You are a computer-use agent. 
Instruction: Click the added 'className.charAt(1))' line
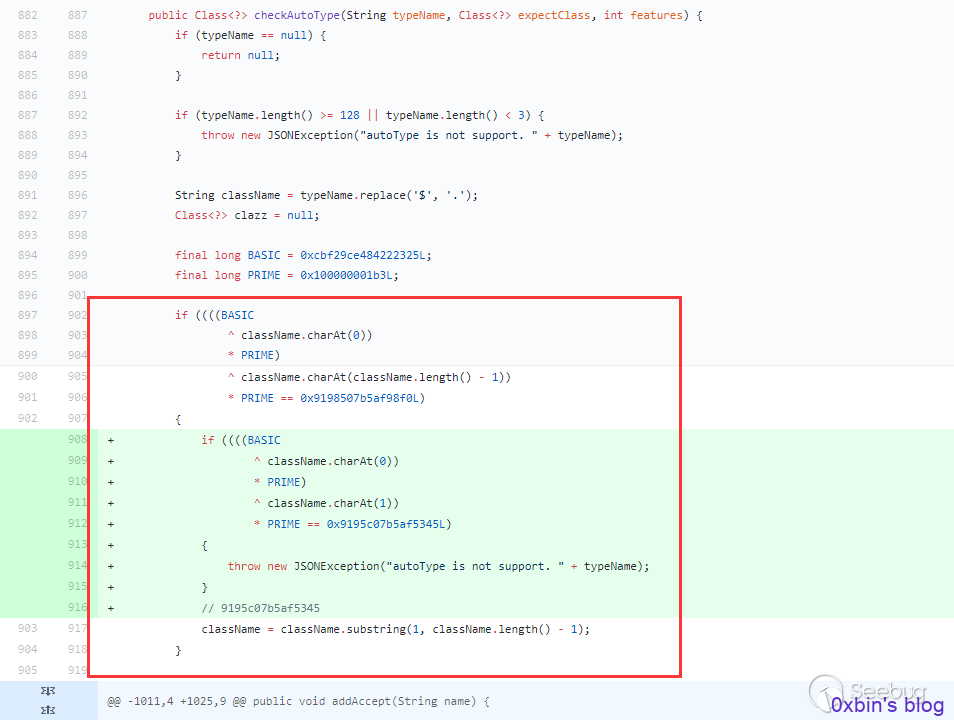[x=326, y=503]
